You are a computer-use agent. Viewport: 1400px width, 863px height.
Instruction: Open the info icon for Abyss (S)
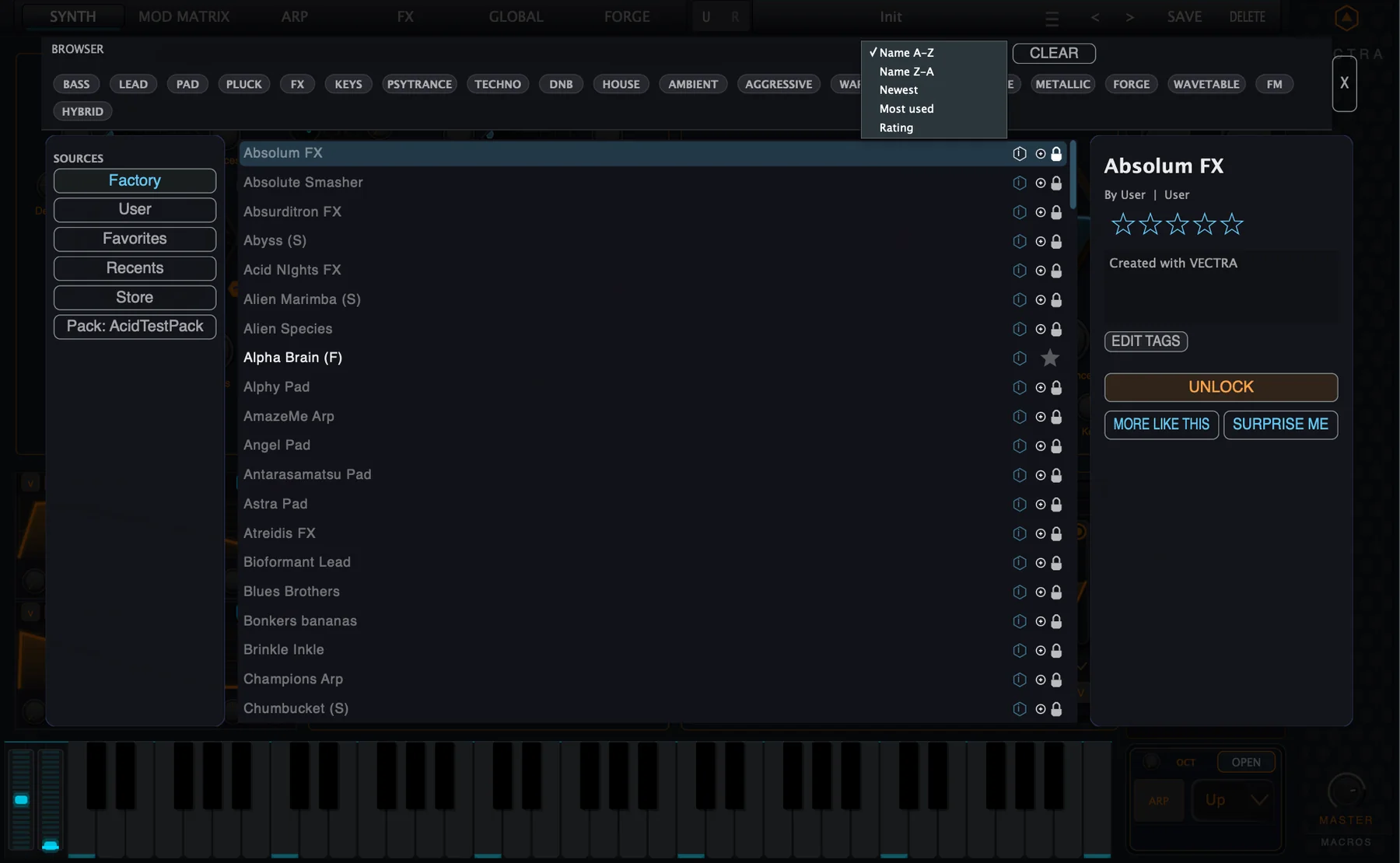[1020, 241]
